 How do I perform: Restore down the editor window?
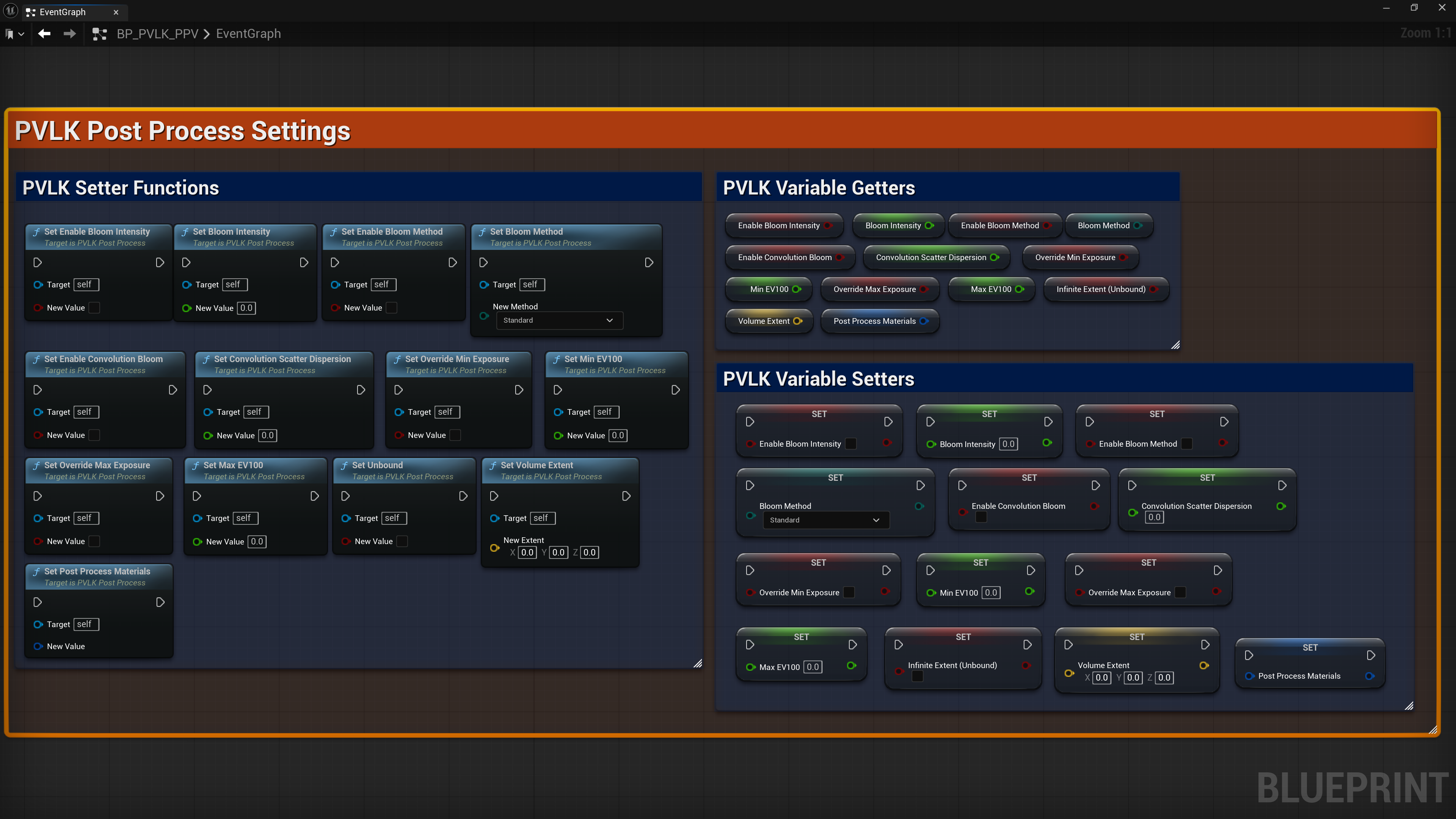pyautogui.click(x=1414, y=7)
